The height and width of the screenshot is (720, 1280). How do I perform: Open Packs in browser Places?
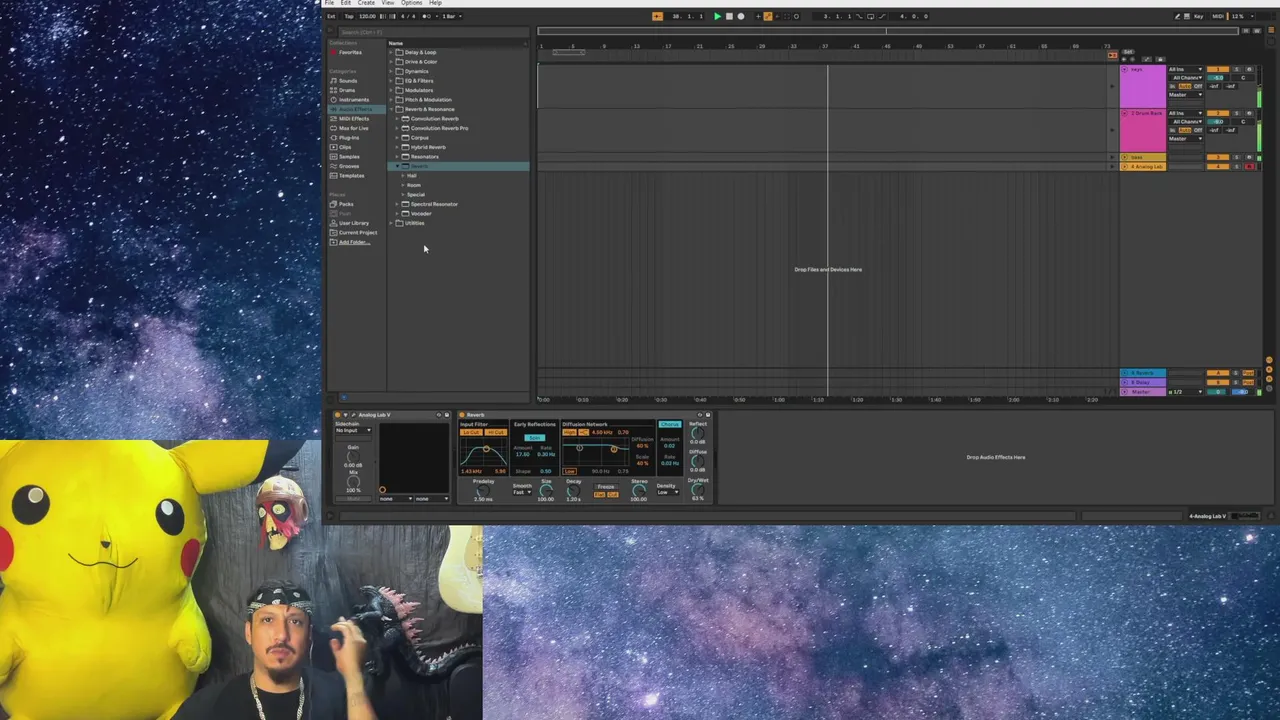pos(346,204)
